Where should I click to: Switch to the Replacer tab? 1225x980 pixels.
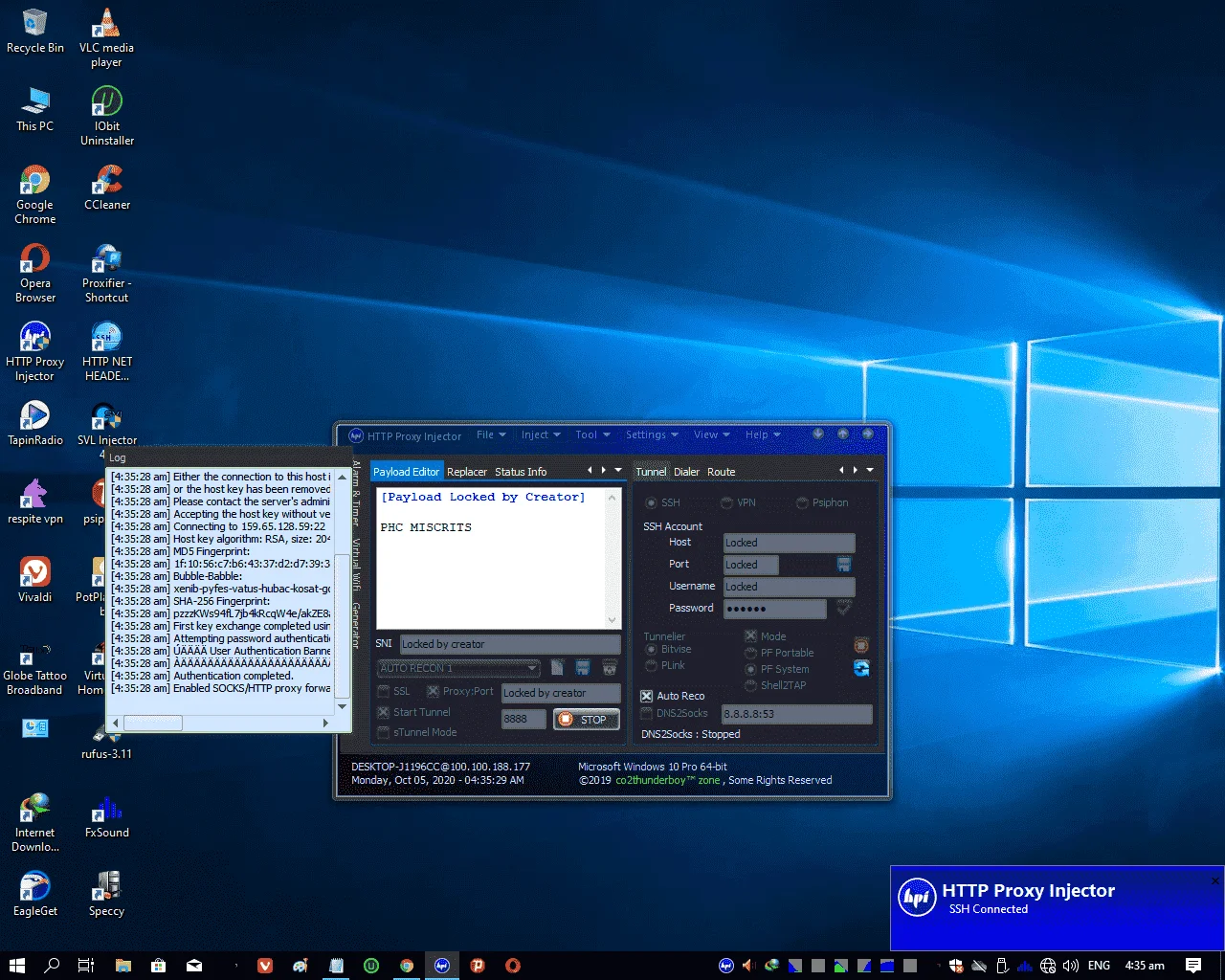point(467,472)
